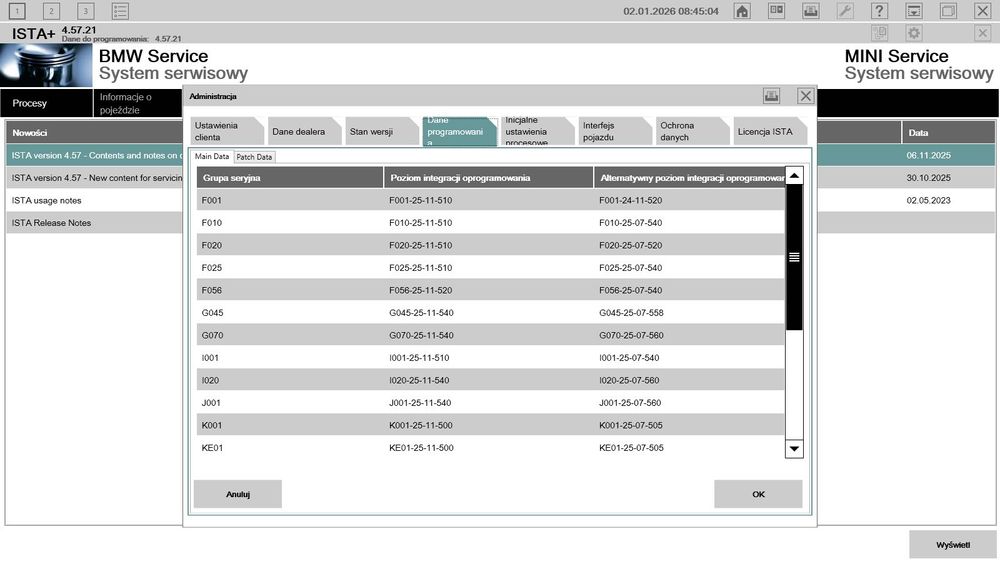Select the G045 series row

pos(490,312)
